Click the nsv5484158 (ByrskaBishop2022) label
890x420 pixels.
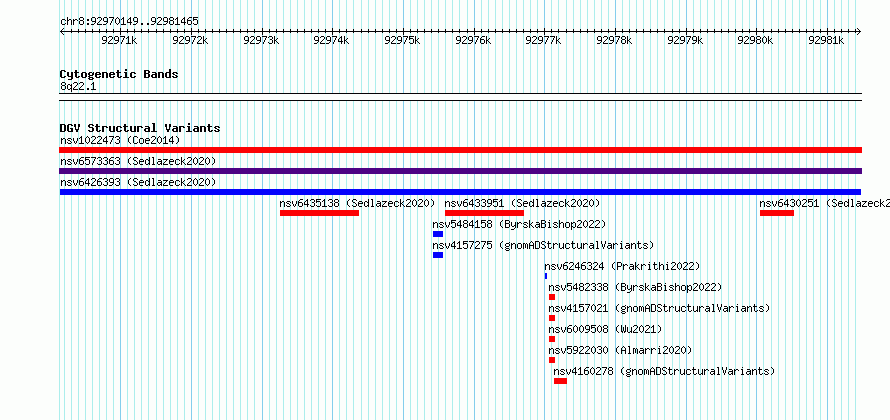click(519, 224)
